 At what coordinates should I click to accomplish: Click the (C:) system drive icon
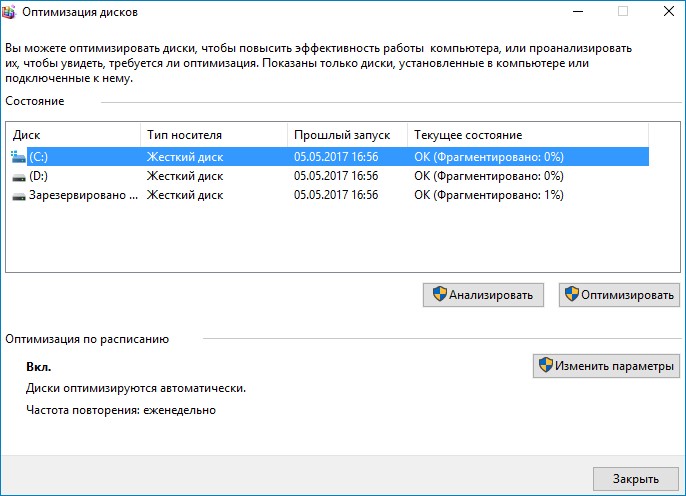[x=19, y=157]
